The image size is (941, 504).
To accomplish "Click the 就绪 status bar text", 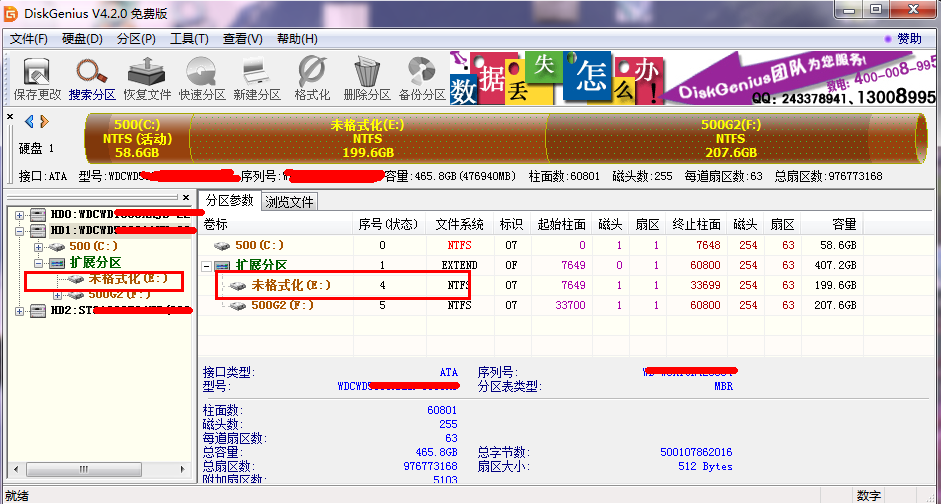I will coord(16,496).
